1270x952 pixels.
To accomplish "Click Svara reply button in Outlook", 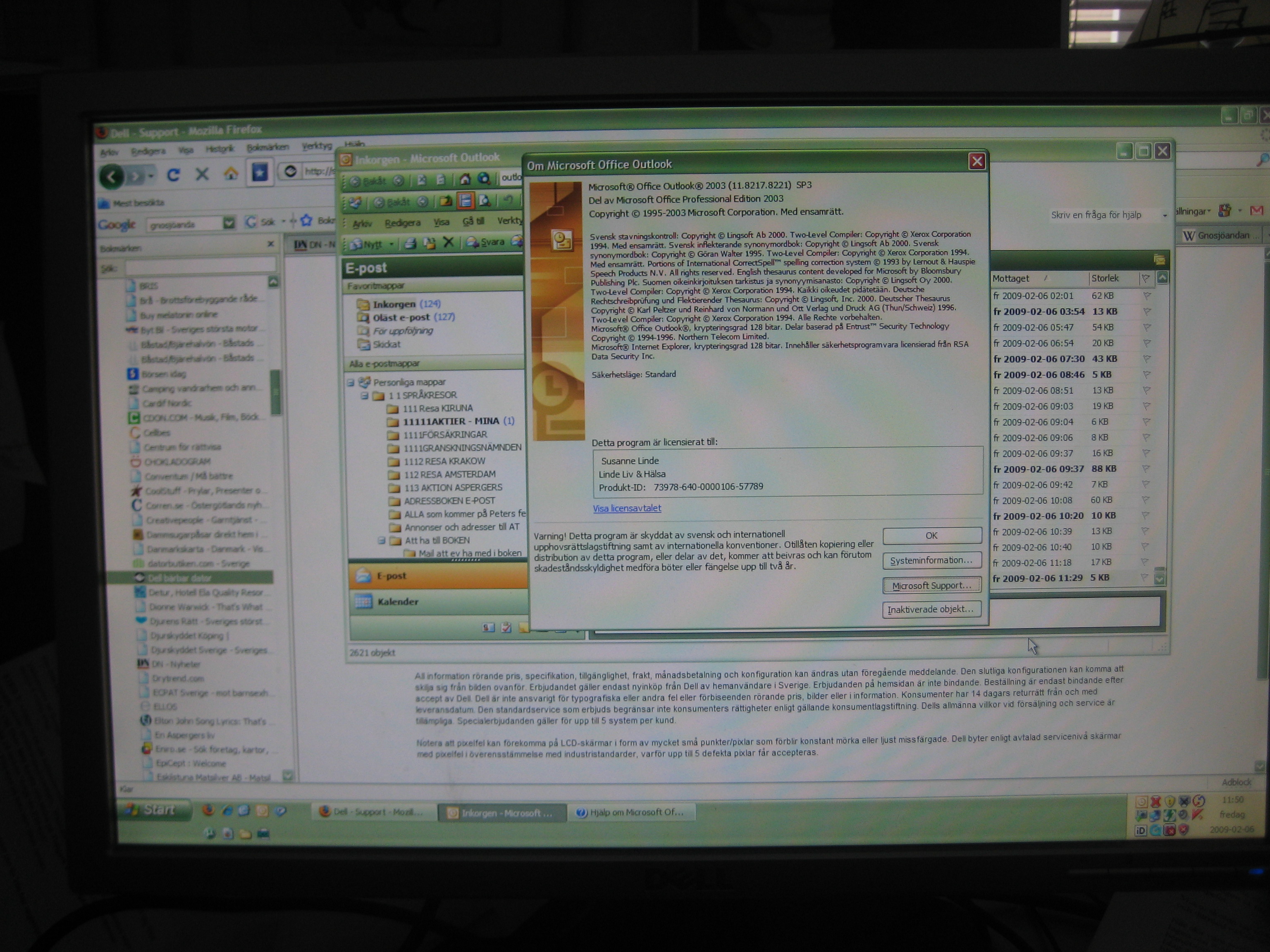I will 486,242.
